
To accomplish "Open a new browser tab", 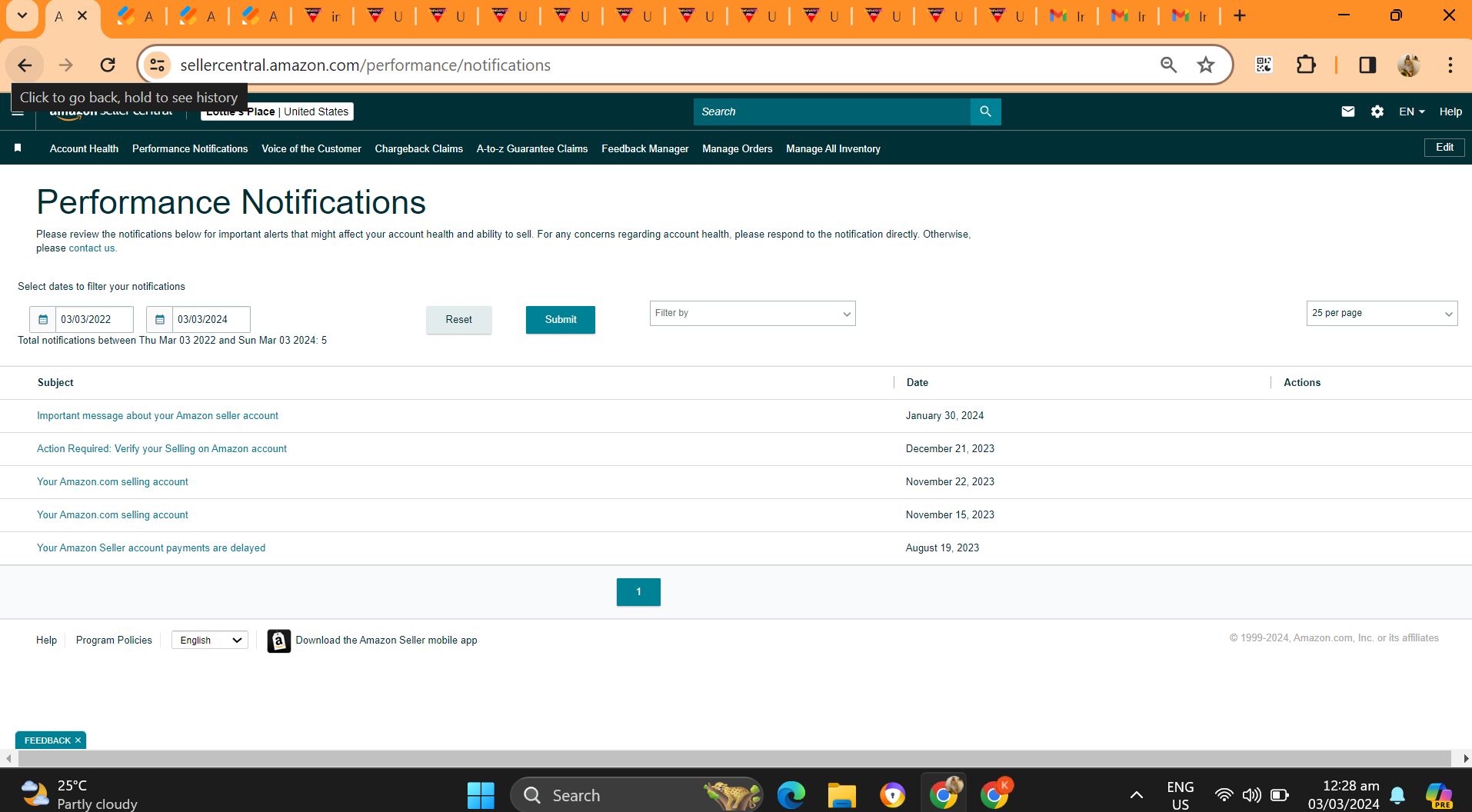I will pos(1240,15).
